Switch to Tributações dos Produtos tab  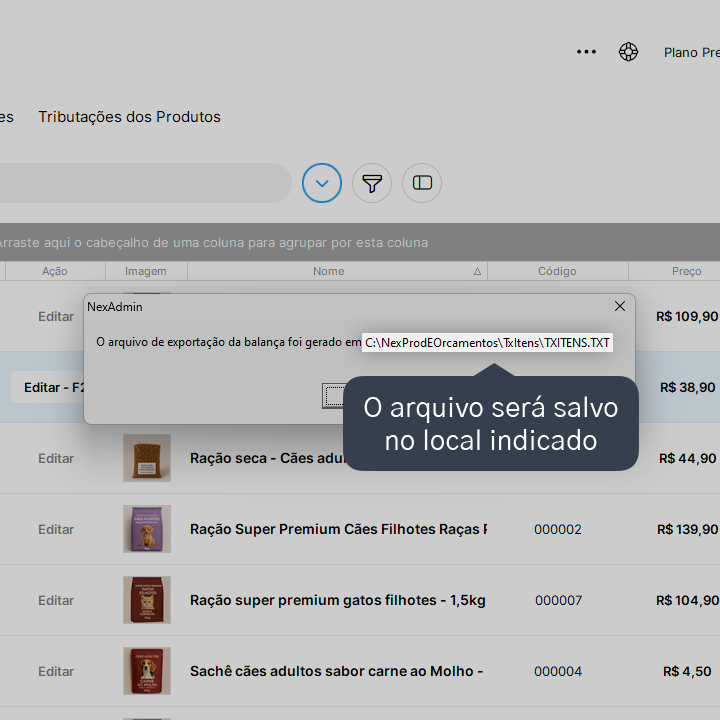[x=129, y=117]
